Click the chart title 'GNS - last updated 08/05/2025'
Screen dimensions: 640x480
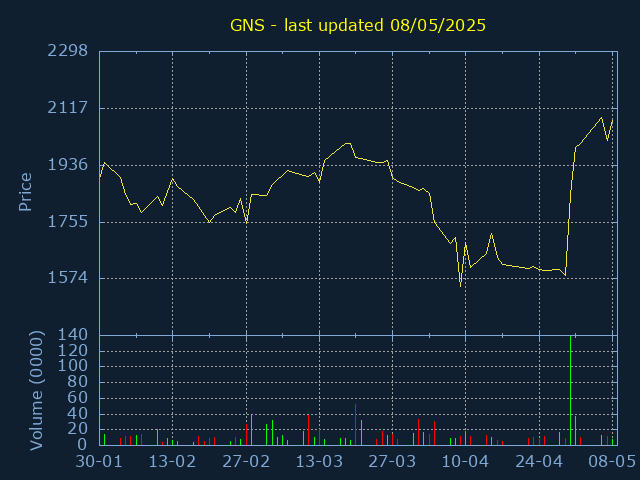click(358, 25)
